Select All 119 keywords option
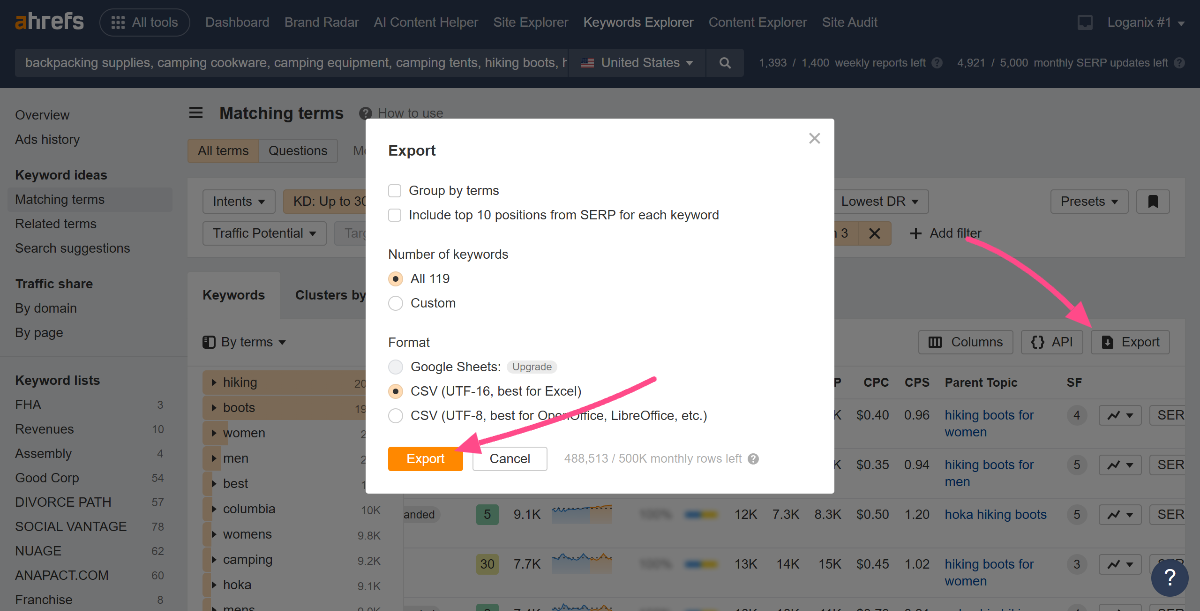 (395, 278)
